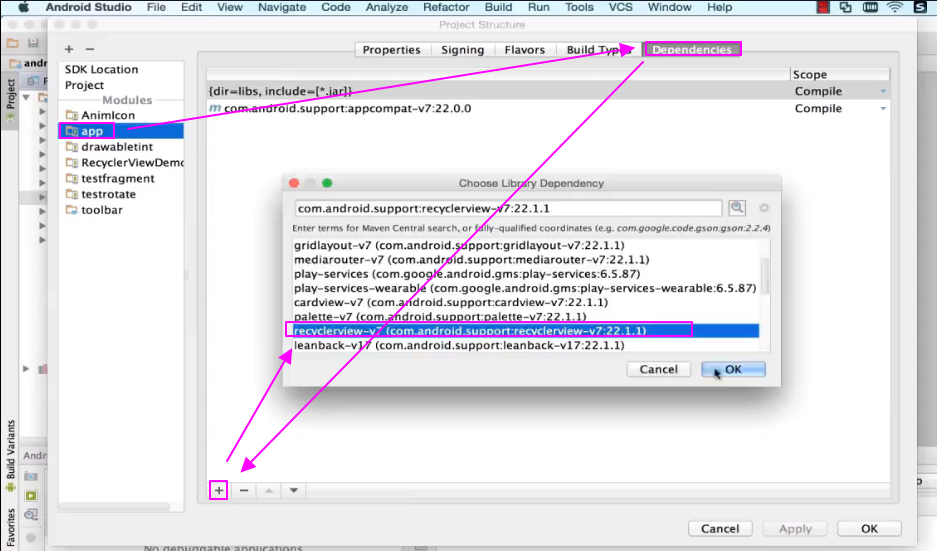Select play-services 6.5.87 library entry
Screen dimensions: 937x551
(526, 274)
